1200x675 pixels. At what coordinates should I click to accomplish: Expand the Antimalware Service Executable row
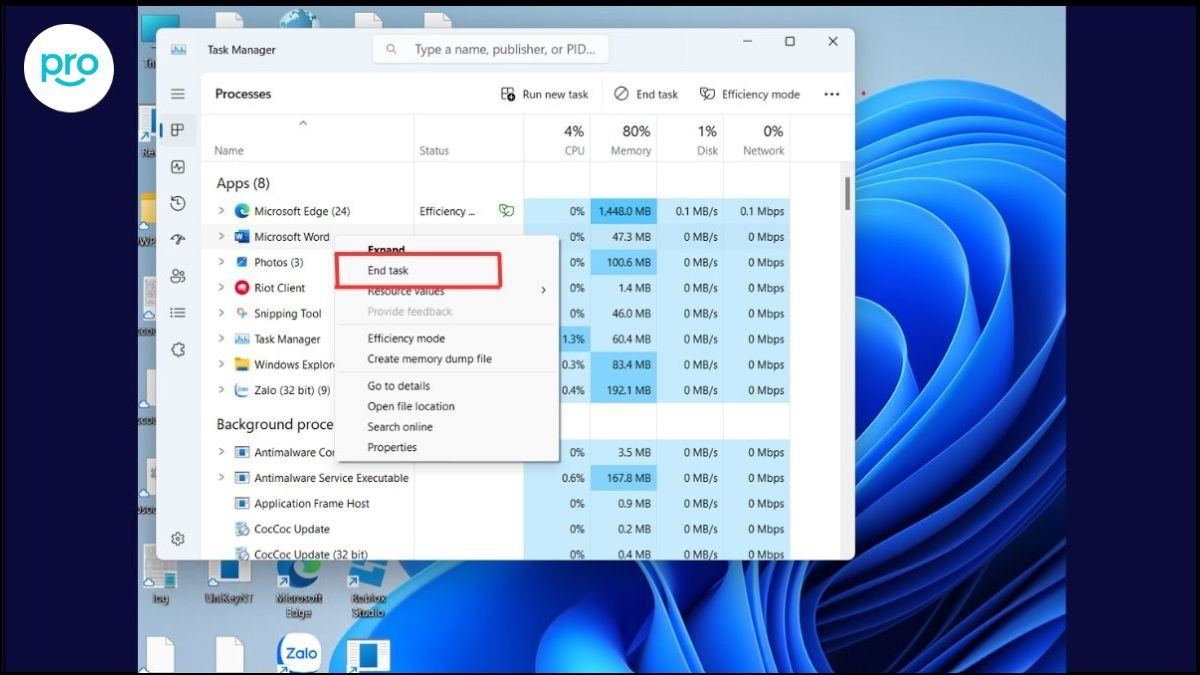coord(221,478)
